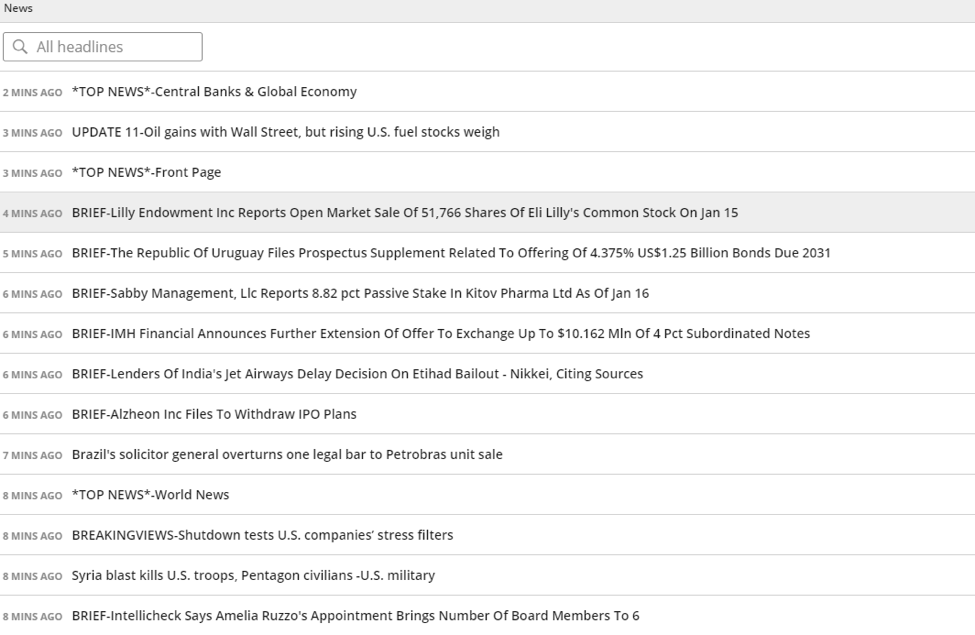The image size is (975, 635).
Task: Open the Brazil solicitor general Petrobras story
Action: (287, 455)
